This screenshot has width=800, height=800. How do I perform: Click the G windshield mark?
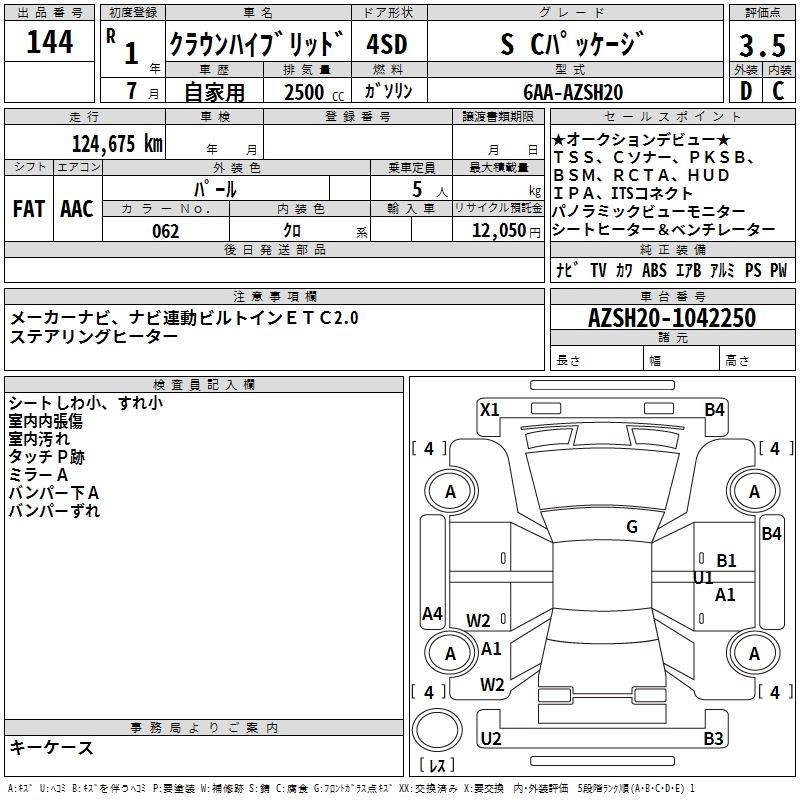632,526
